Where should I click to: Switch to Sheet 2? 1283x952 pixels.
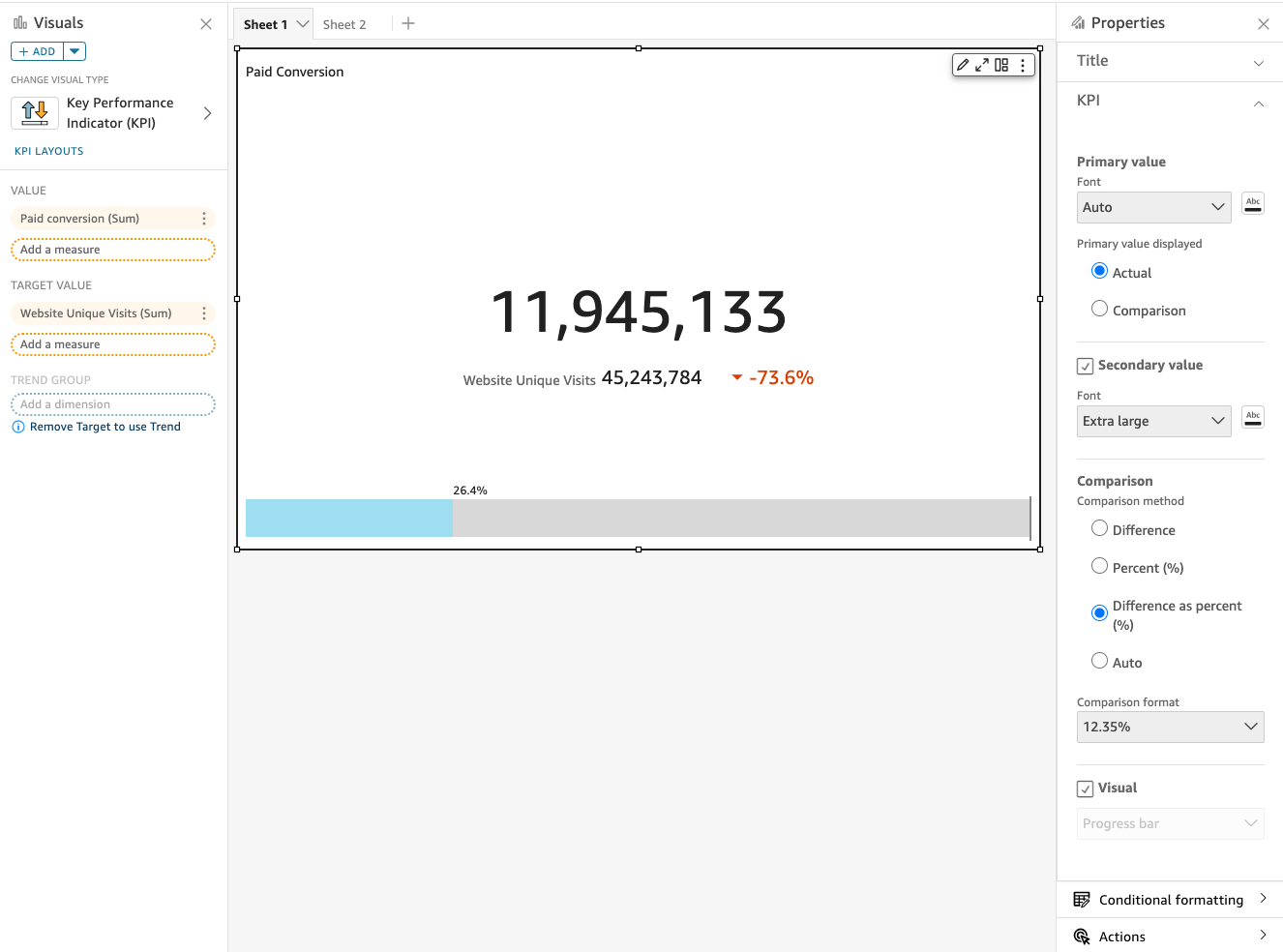(343, 23)
